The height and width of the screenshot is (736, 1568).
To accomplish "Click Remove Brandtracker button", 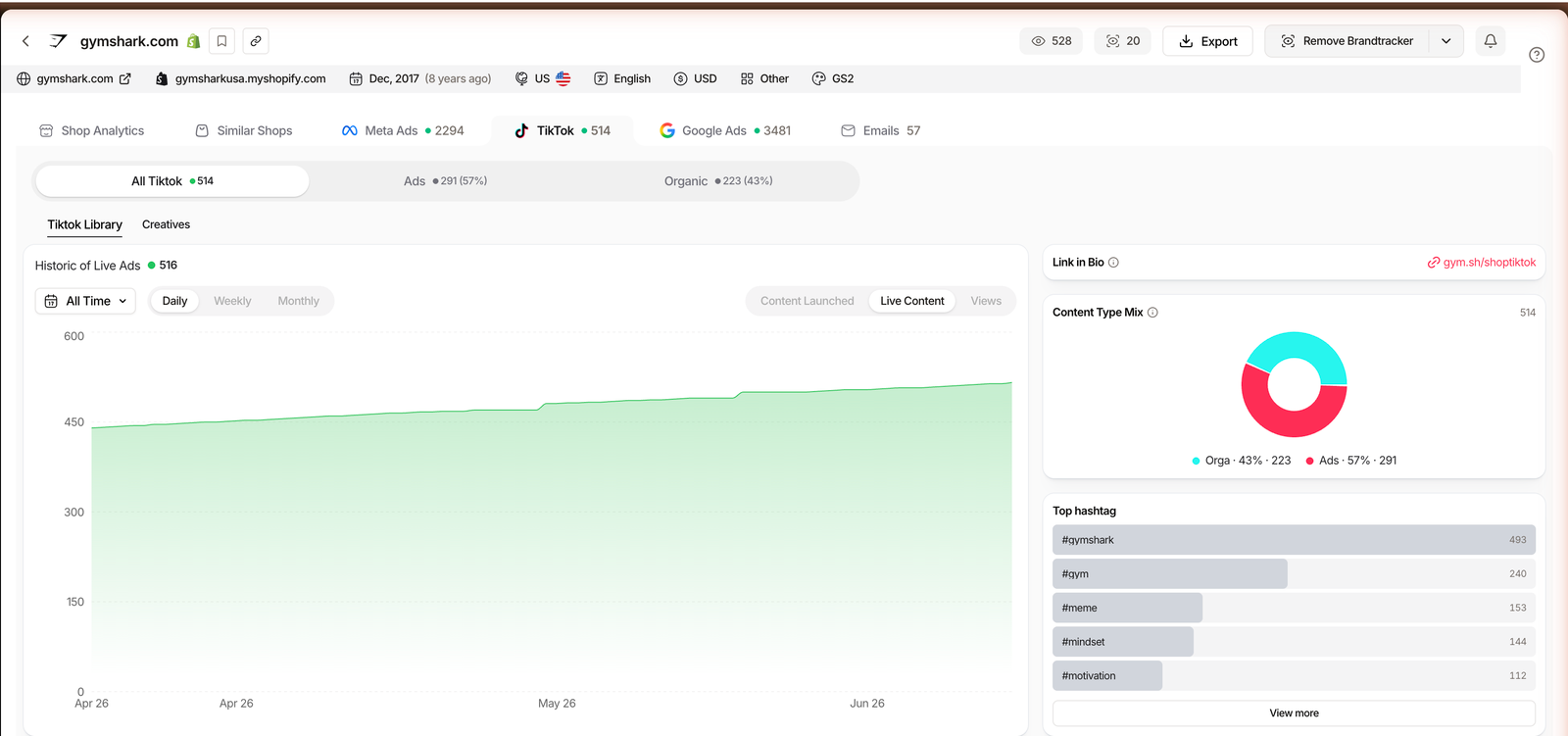I will 1347,41.
